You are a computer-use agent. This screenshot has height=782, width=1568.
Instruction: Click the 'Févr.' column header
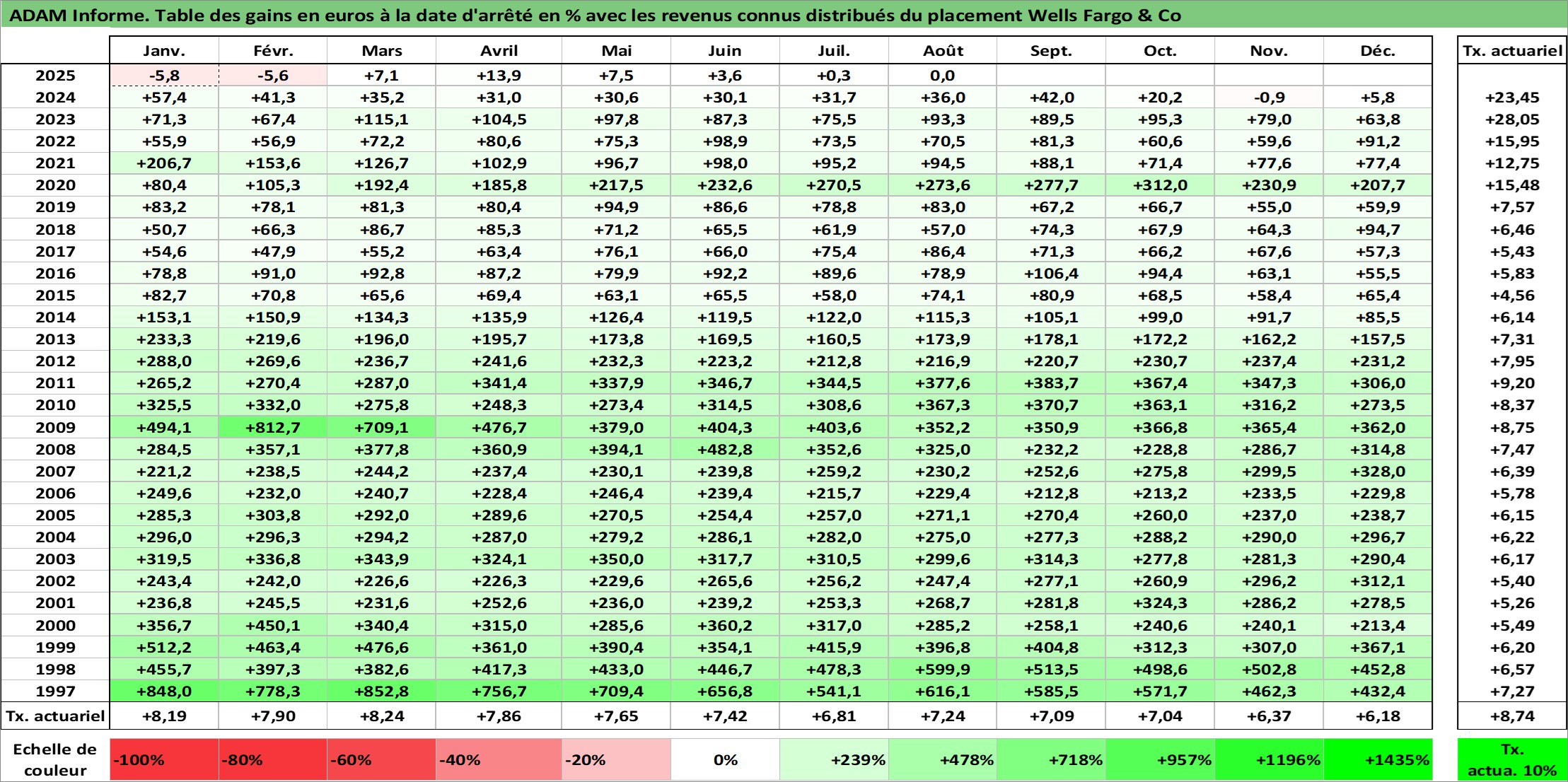coord(273,50)
